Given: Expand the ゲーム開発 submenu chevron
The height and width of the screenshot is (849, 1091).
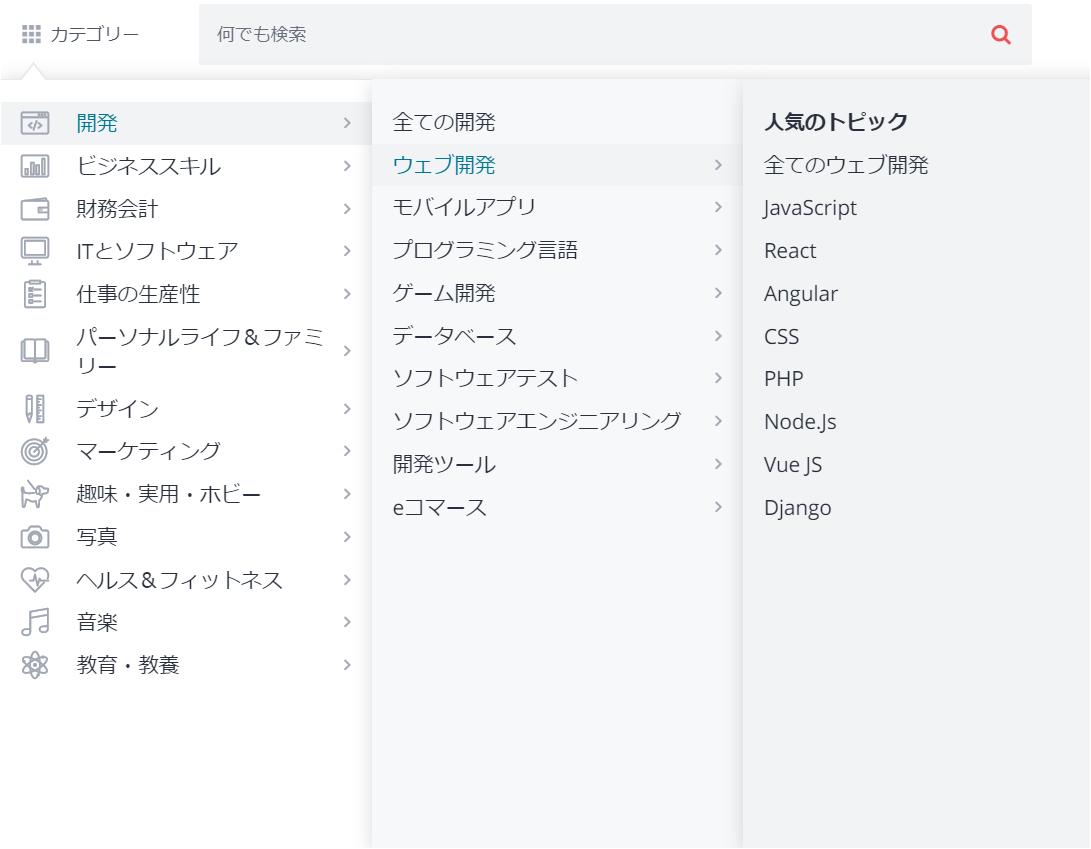Looking at the screenshot, I should [719, 293].
